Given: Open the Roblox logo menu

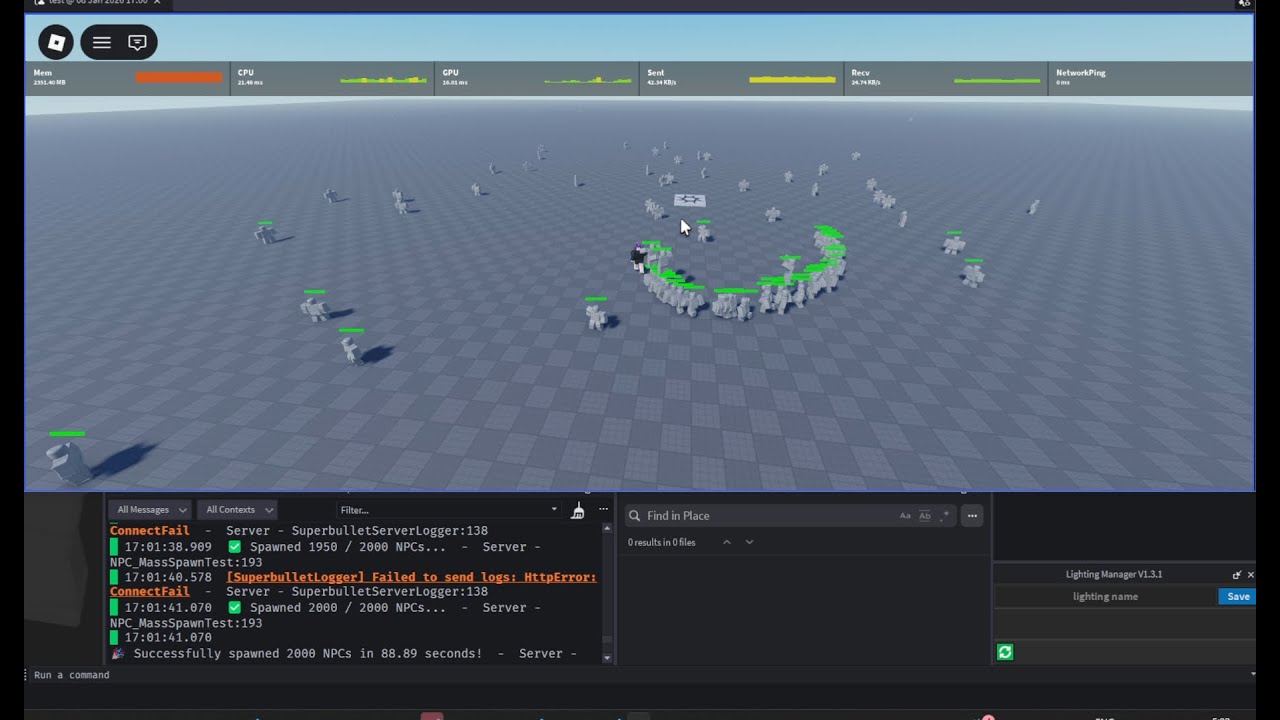Looking at the screenshot, I should click(x=57, y=42).
